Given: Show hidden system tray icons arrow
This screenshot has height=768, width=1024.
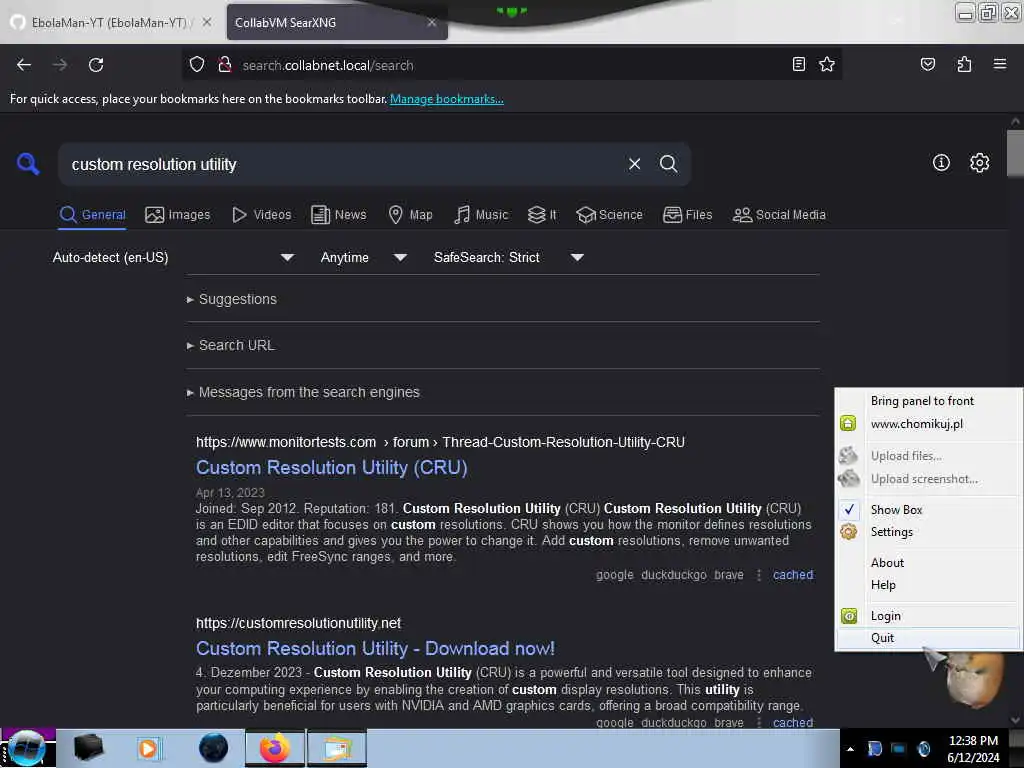Looking at the screenshot, I should point(850,749).
